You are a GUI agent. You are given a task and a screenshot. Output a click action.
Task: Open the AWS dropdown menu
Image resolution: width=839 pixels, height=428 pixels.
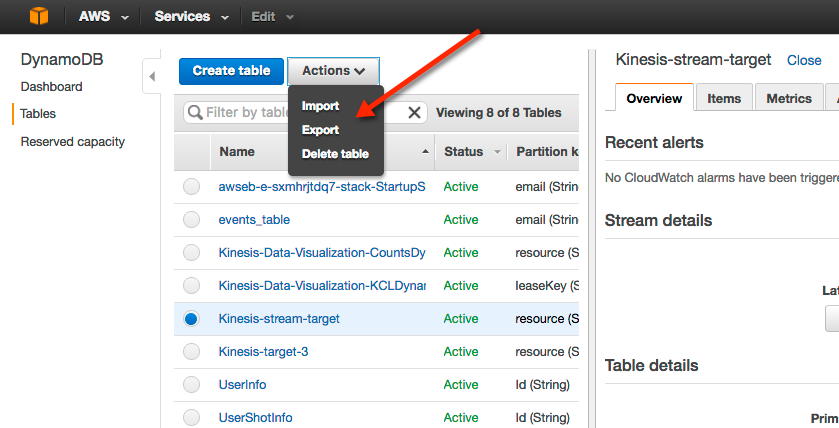pos(104,17)
